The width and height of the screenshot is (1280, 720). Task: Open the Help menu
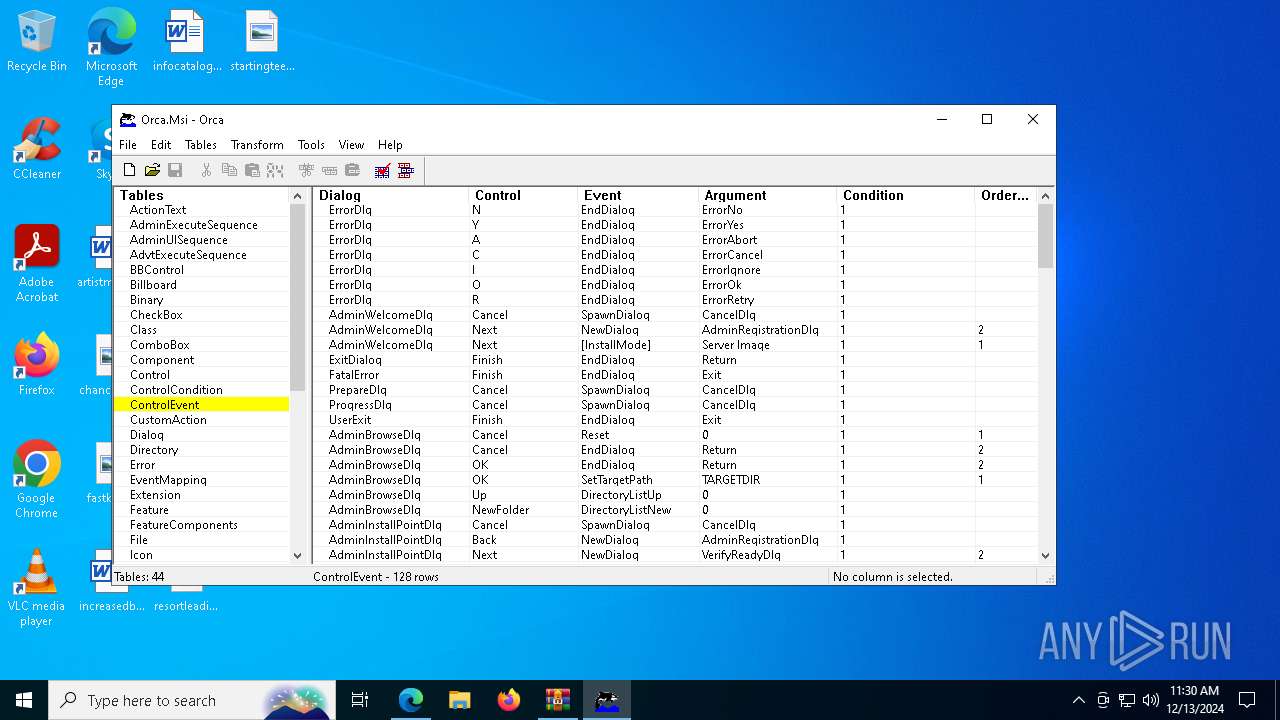click(390, 145)
